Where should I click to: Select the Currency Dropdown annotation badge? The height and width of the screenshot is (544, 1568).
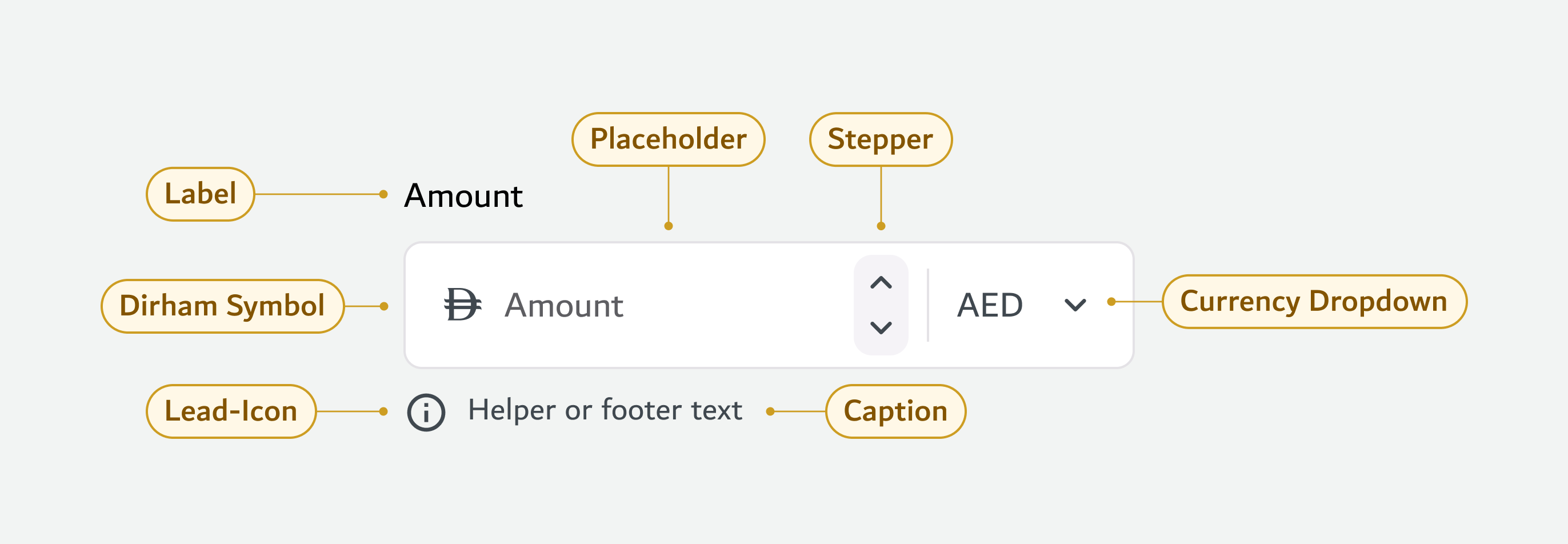pos(1314,302)
